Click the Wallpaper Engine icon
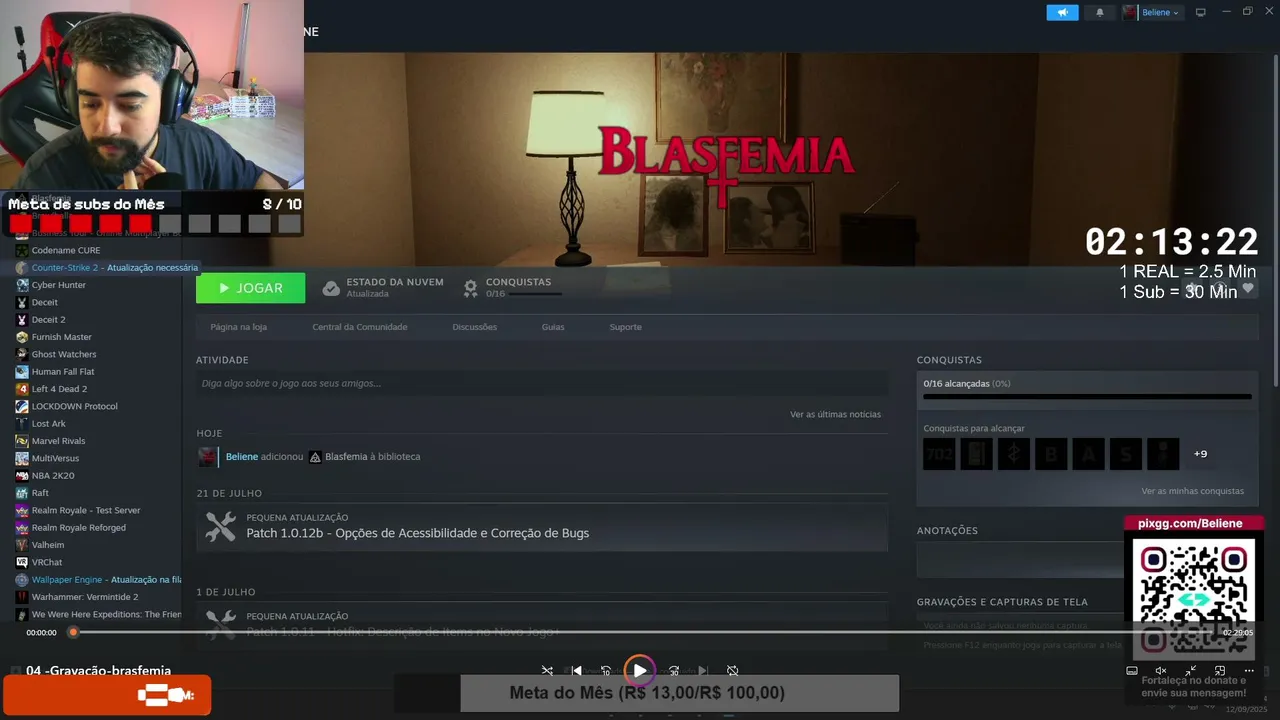Screen dimensions: 1280x720 pyautogui.click(x=22, y=580)
